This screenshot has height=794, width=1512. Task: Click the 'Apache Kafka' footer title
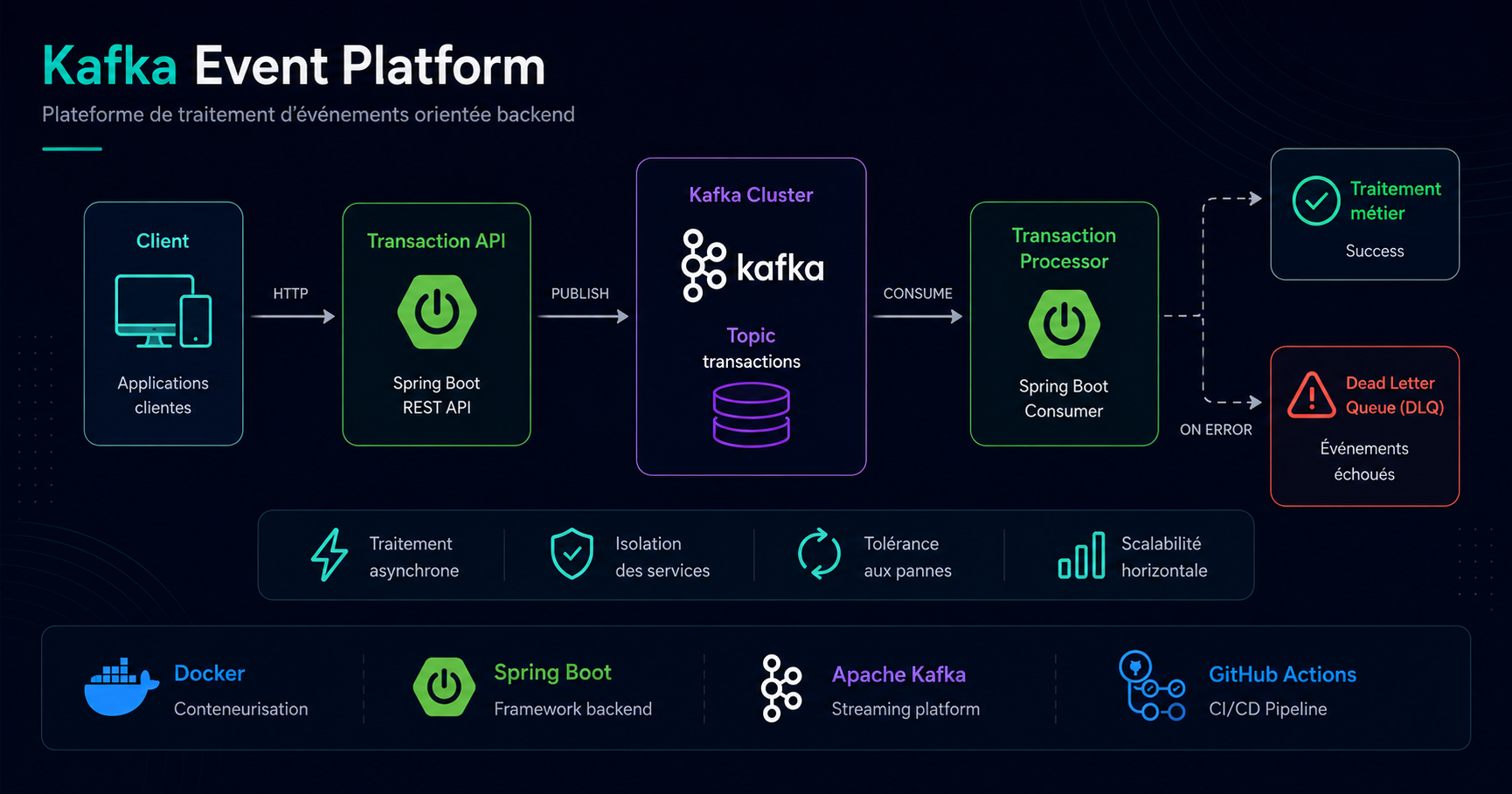tap(898, 674)
